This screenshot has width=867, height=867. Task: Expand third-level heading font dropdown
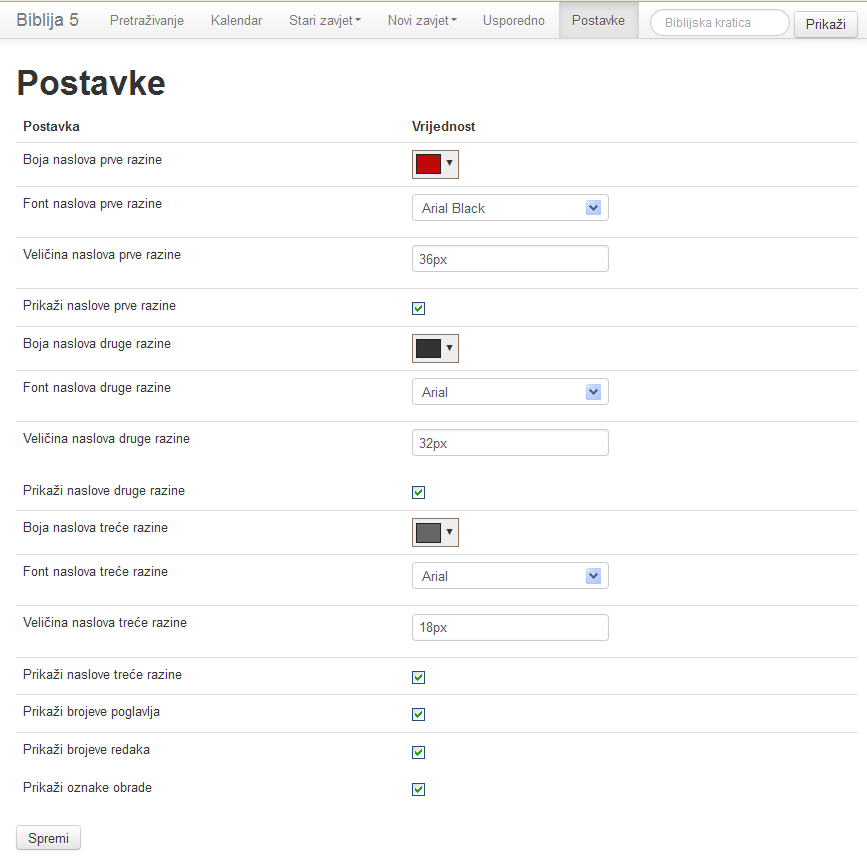[x=510, y=576]
